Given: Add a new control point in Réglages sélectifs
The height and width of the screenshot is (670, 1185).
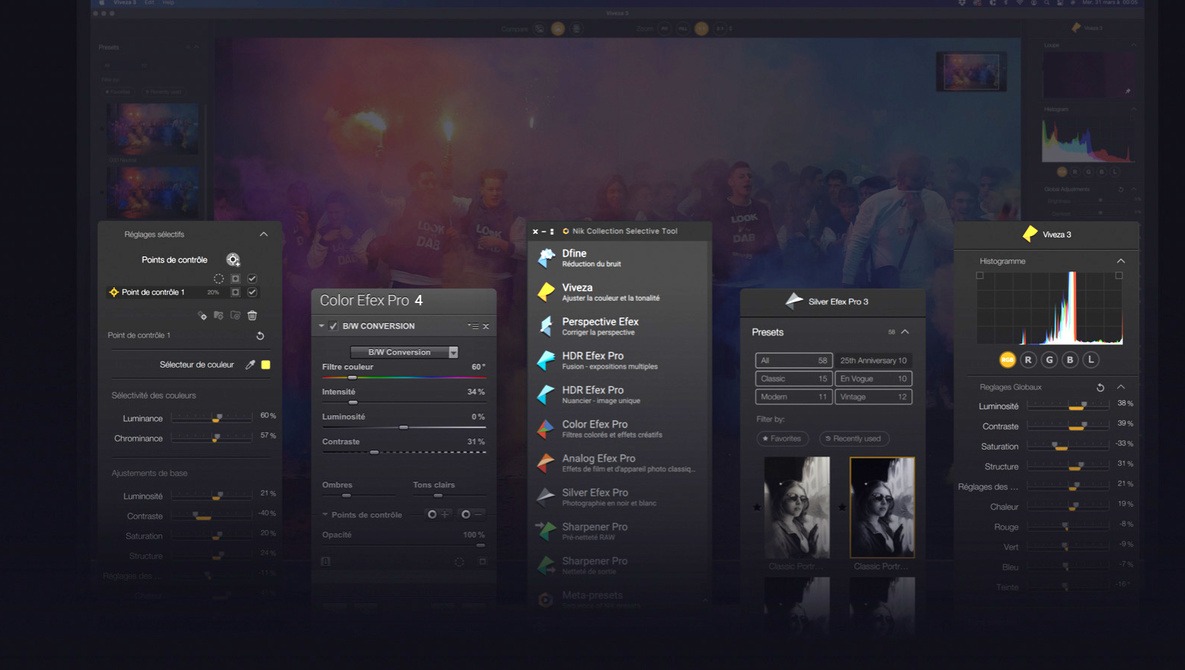Looking at the screenshot, I should tap(233, 260).
